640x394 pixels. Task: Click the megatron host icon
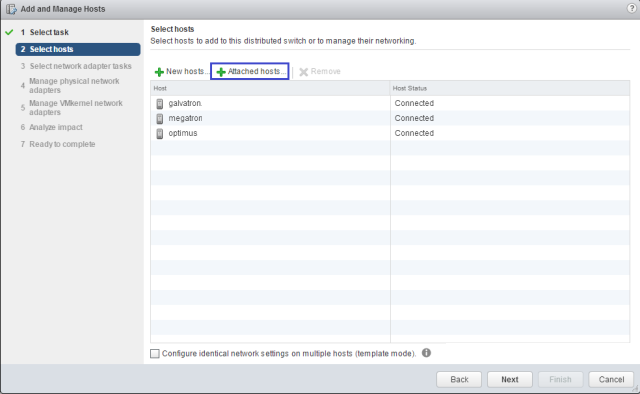point(160,118)
